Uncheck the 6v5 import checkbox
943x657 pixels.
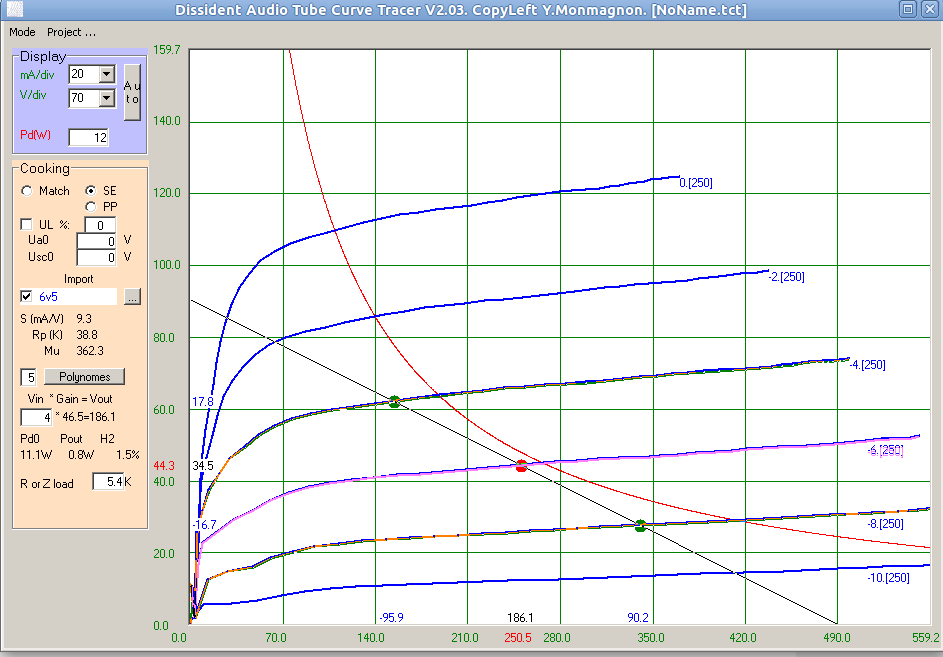click(x=26, y=297)
